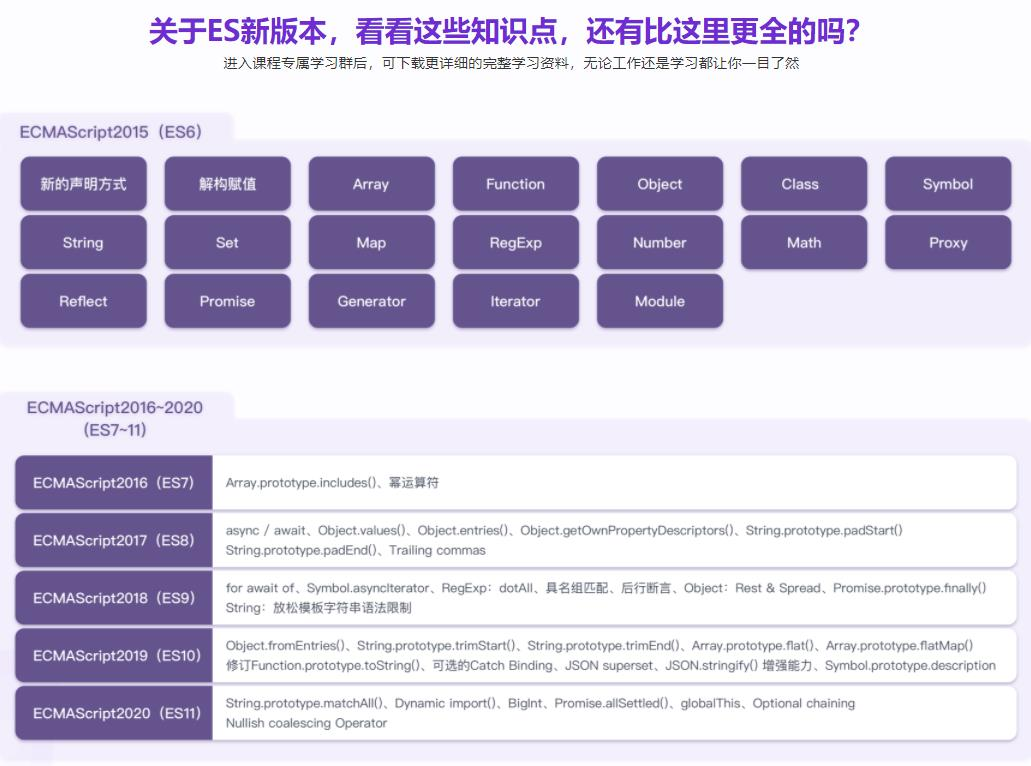
Task: Click the Function topic button
Action: click(515, 184)
